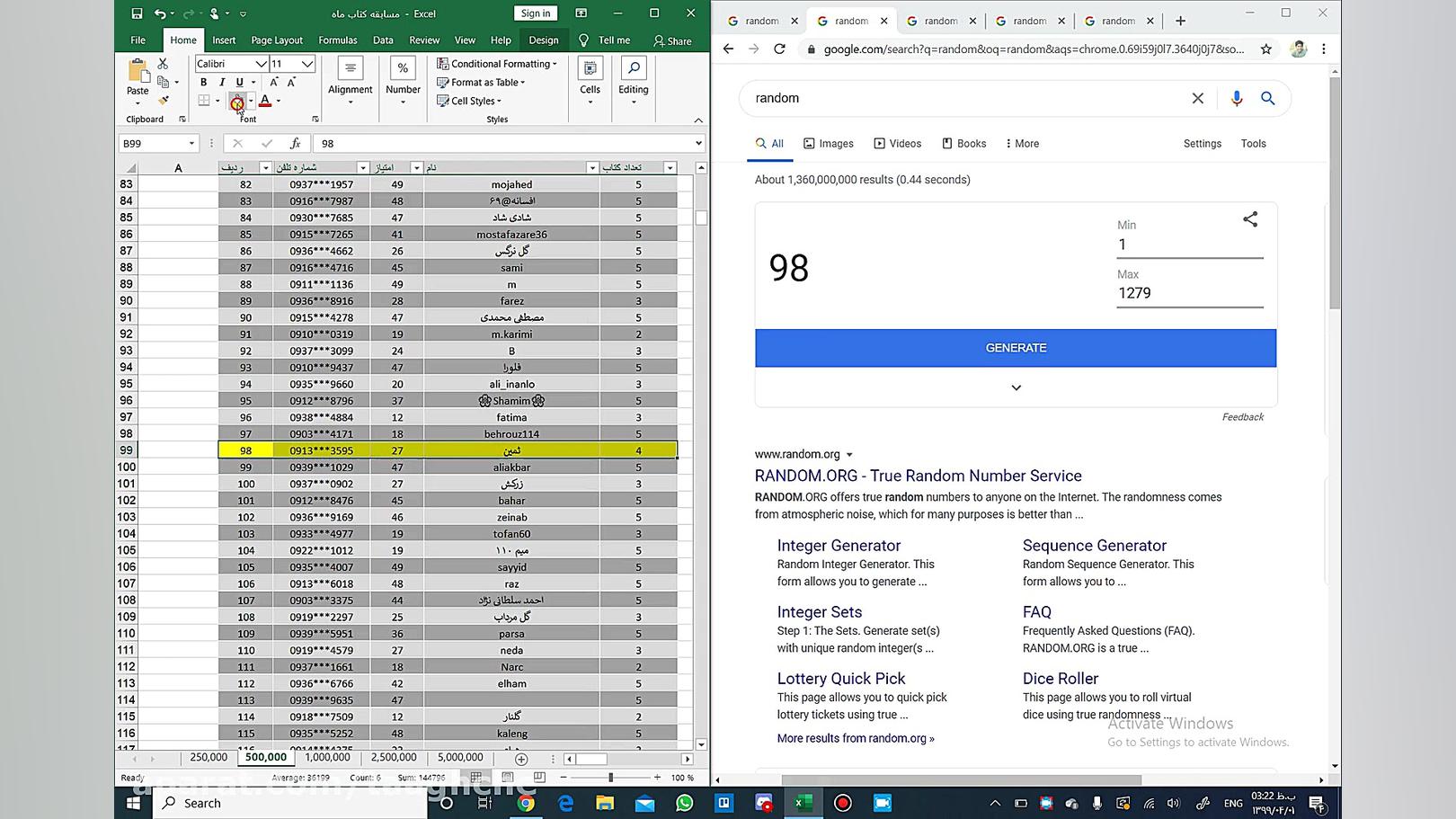
Task: Switch to Page Layout view in status bar
Action: pos(508,777)
